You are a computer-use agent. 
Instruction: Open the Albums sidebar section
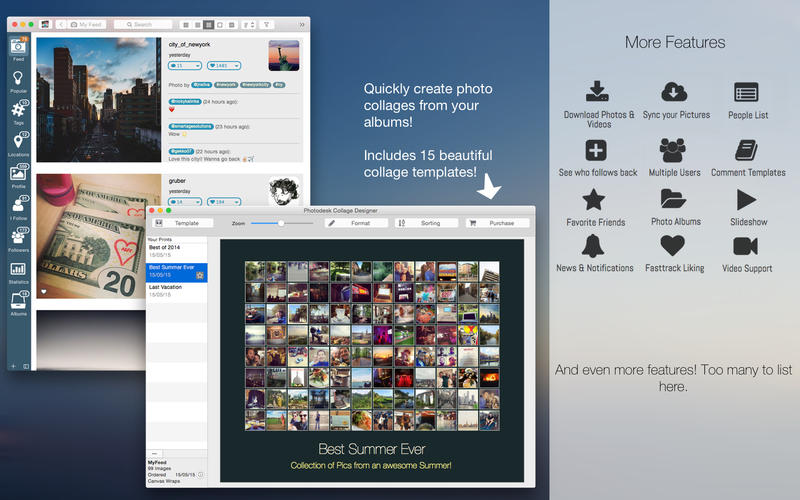[x=18, y=303]
